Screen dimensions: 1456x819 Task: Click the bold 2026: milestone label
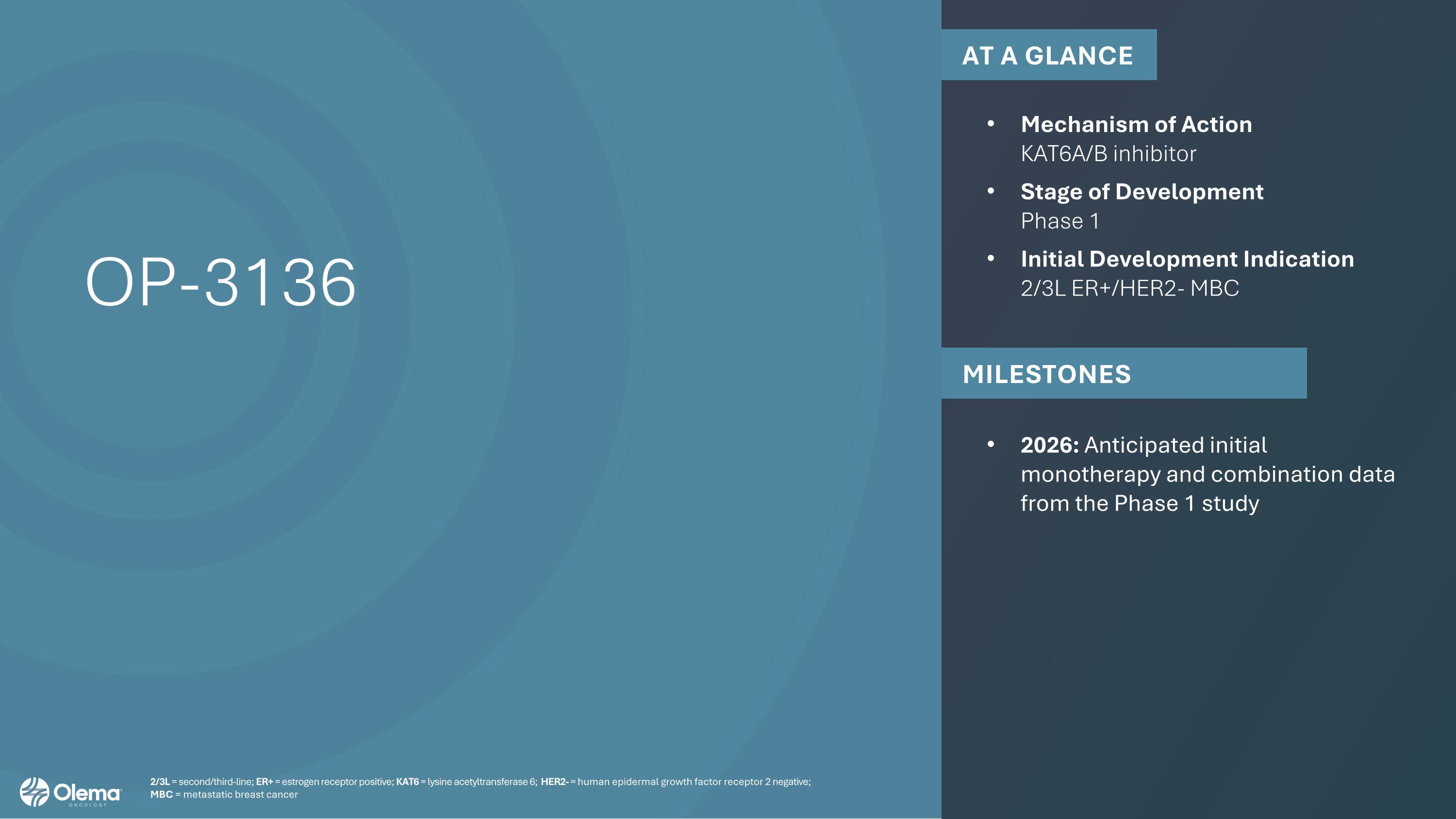(1050, 445)
